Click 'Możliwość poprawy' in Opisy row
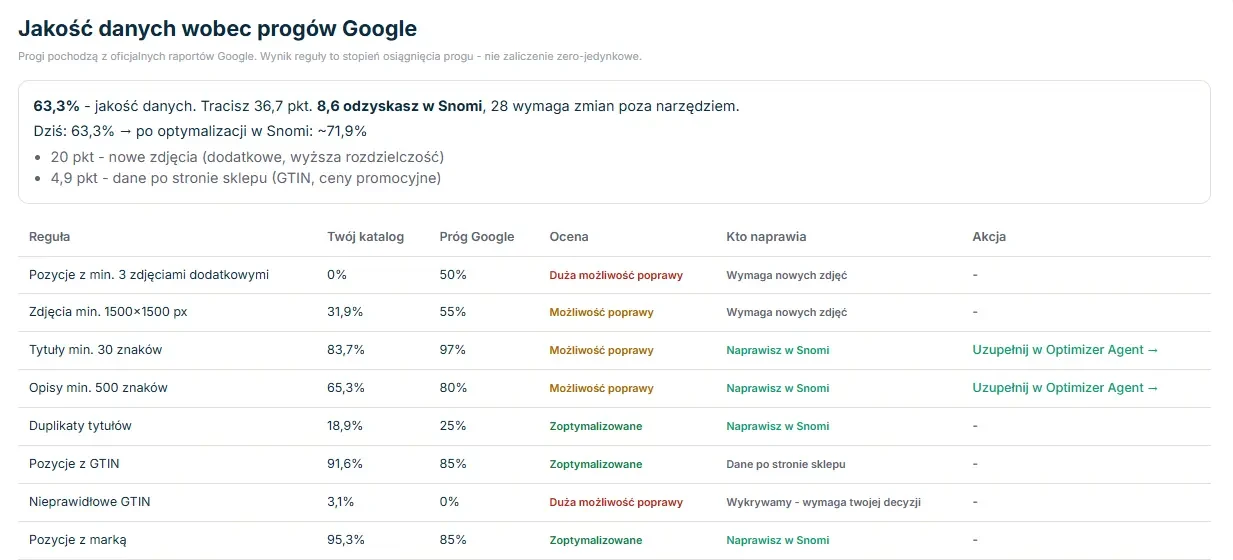The height and width of the screenshot is (560, 1233). click(601, 388)
